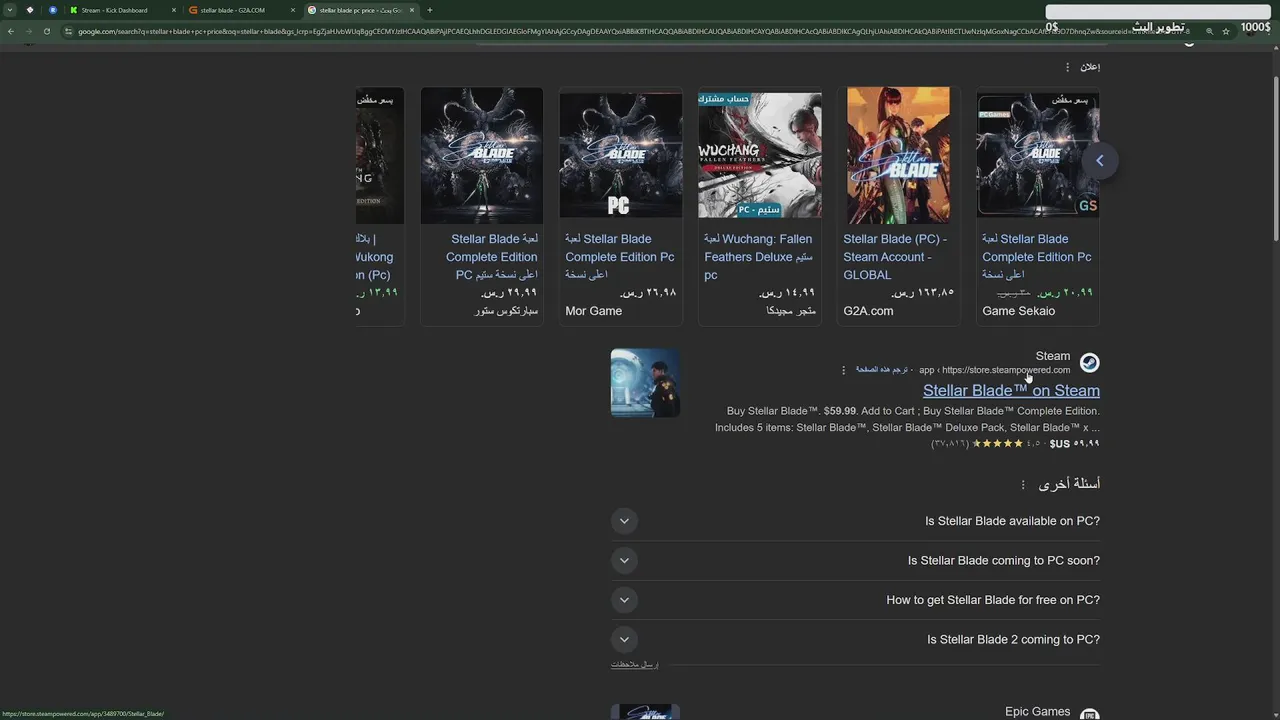1280x720 pixels.
Task: Close the G2A.COM tab
Action: point(293,10)
